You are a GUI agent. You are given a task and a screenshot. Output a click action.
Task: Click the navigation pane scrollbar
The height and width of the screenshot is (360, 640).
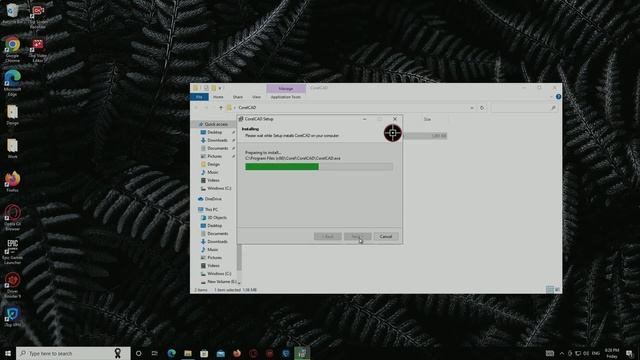click(239, 257)
